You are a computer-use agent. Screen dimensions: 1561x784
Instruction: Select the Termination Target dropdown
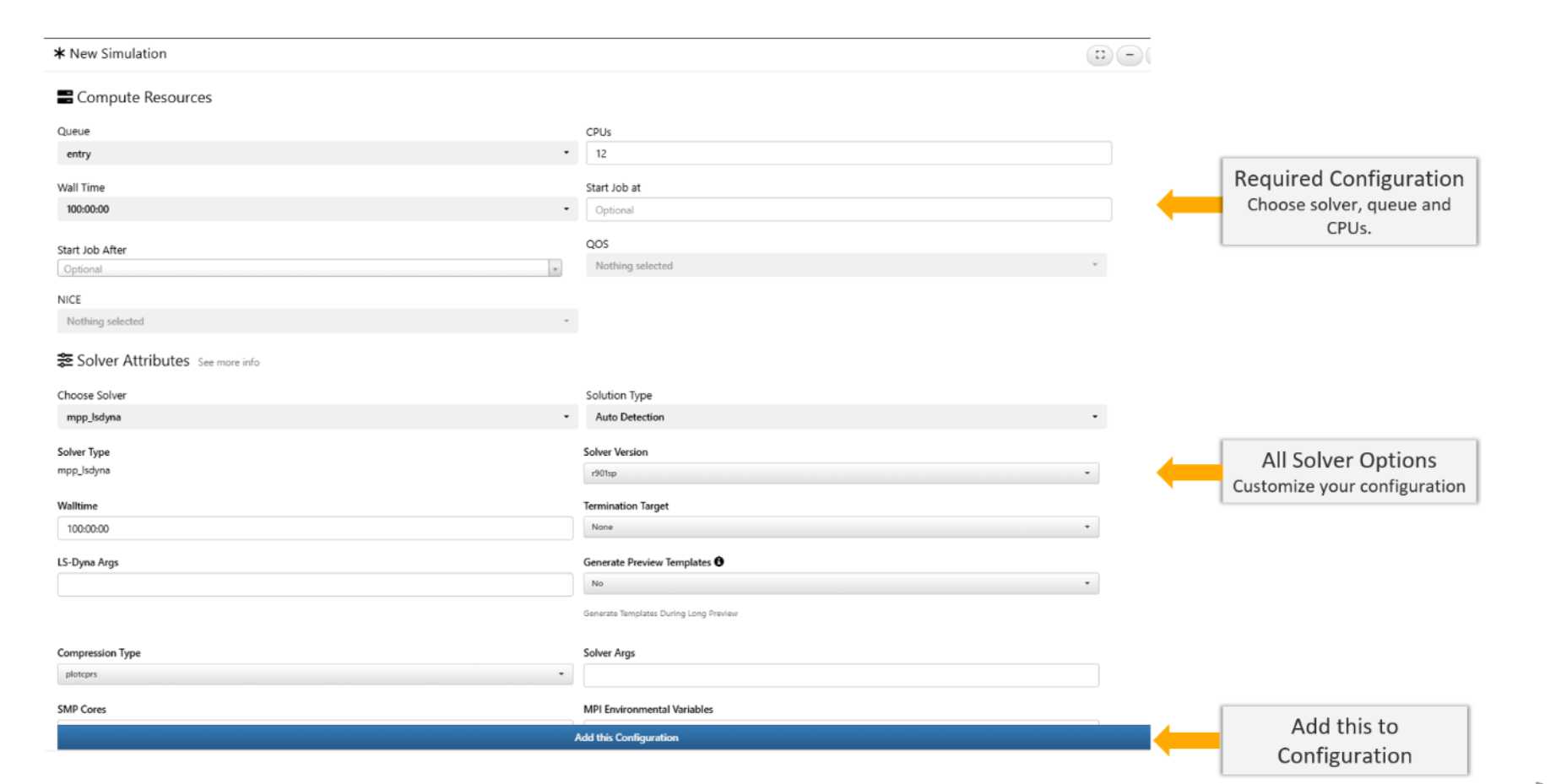(840, 527)
